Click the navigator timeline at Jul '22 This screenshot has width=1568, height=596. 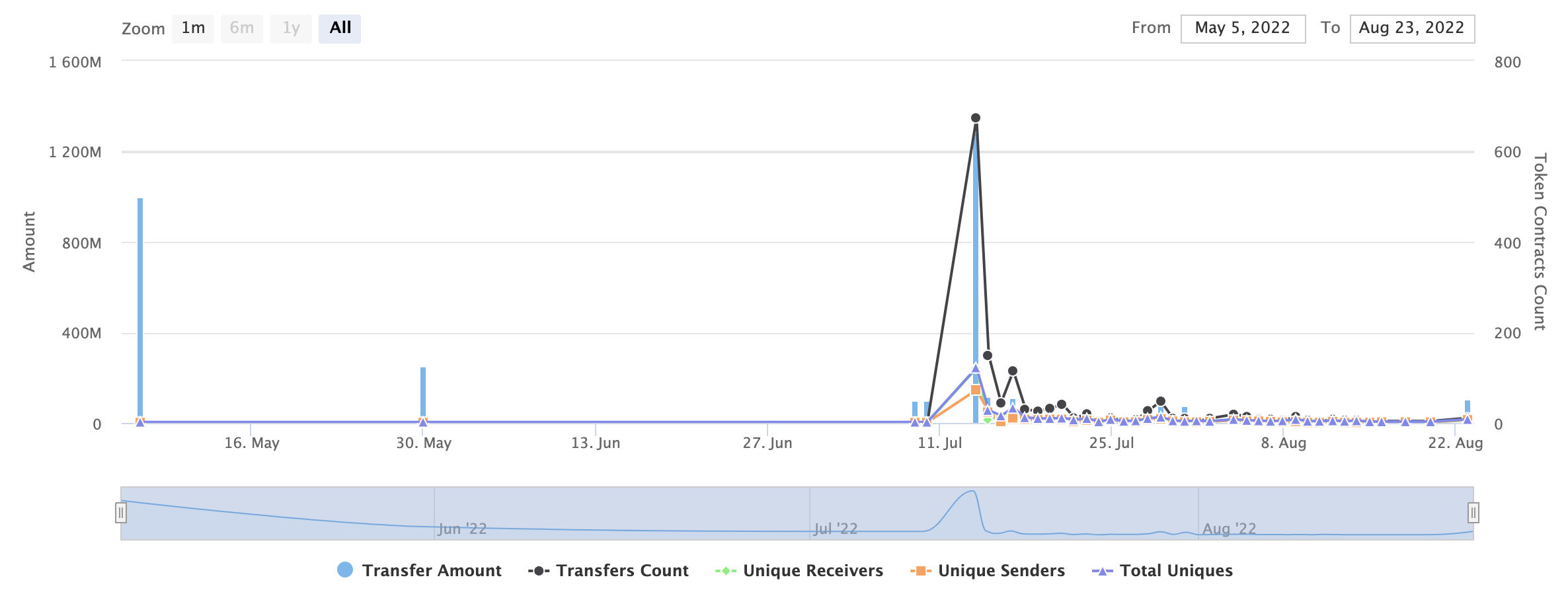tap(836, 529)
